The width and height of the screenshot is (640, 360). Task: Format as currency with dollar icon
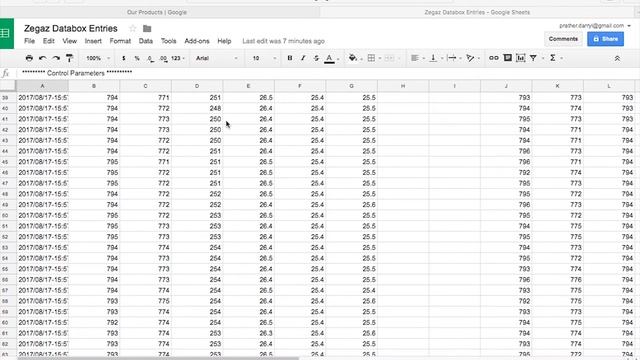pos(124,58)
